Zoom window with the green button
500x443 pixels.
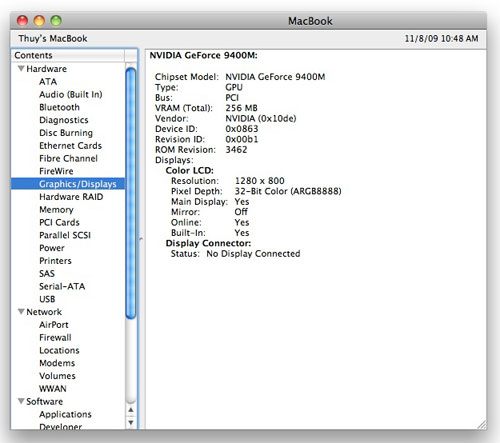56,21
